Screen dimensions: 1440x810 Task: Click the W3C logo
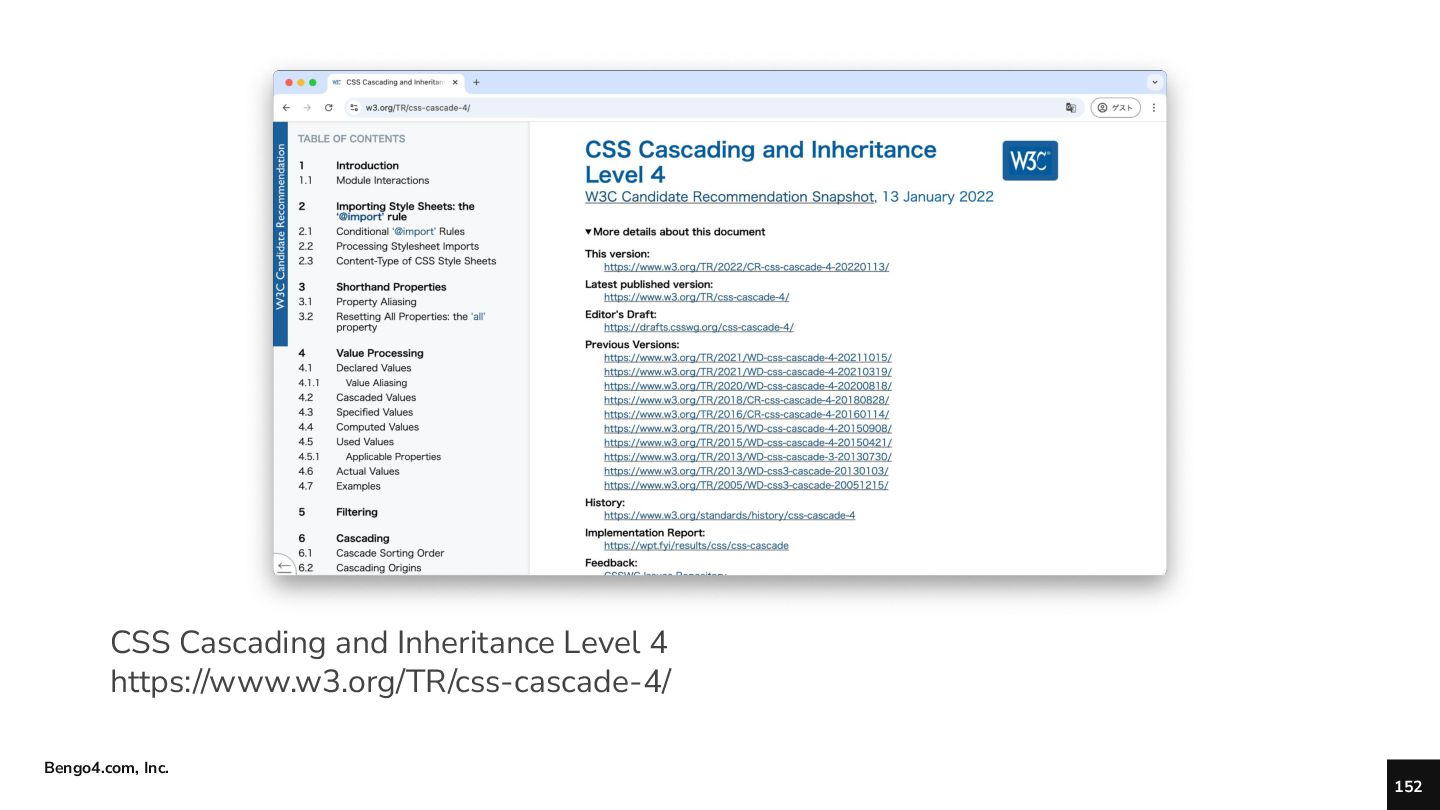coord(1030,160)
